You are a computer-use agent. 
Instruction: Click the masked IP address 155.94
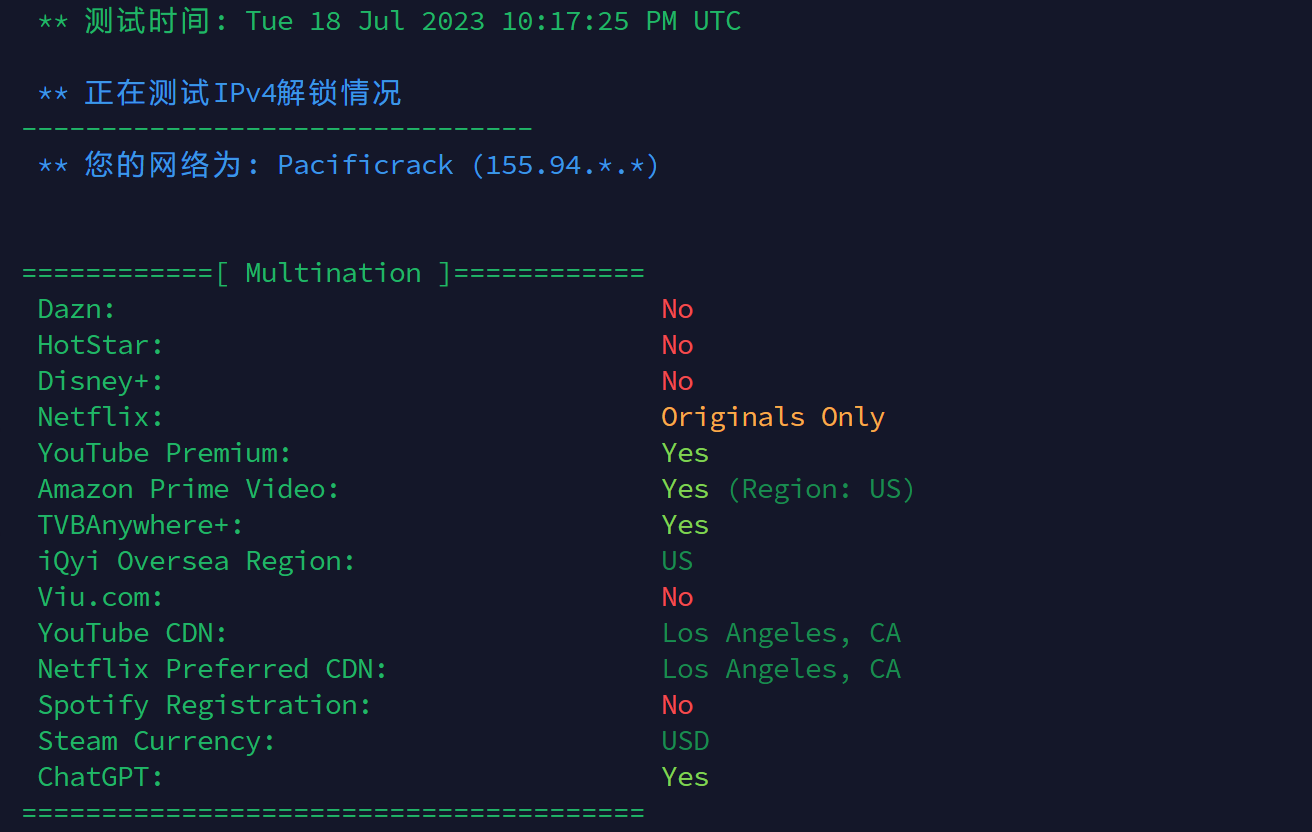click(565, 165)
